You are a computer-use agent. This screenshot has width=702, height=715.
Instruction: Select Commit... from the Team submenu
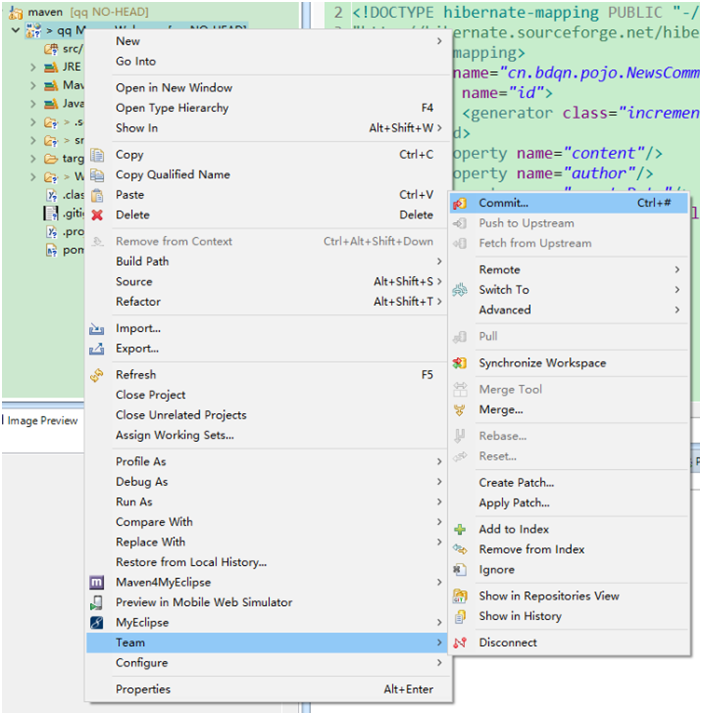click(569, 203)
